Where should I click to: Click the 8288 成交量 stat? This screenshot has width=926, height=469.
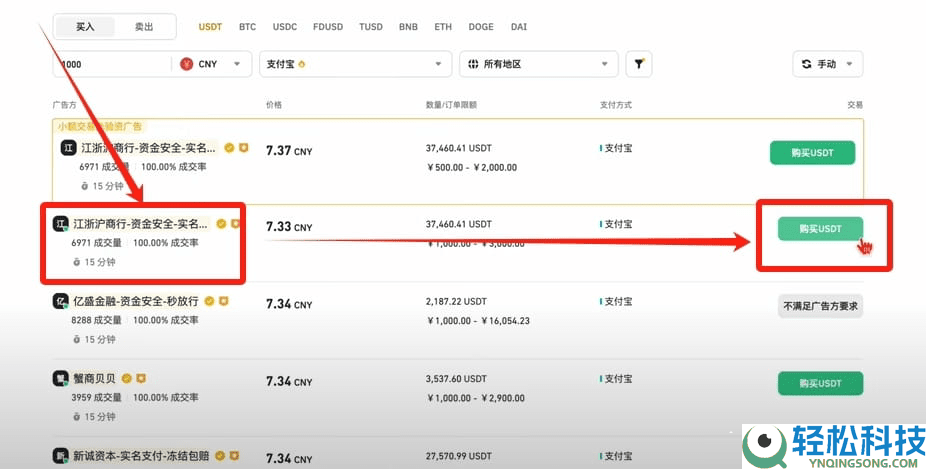(96, 320)
